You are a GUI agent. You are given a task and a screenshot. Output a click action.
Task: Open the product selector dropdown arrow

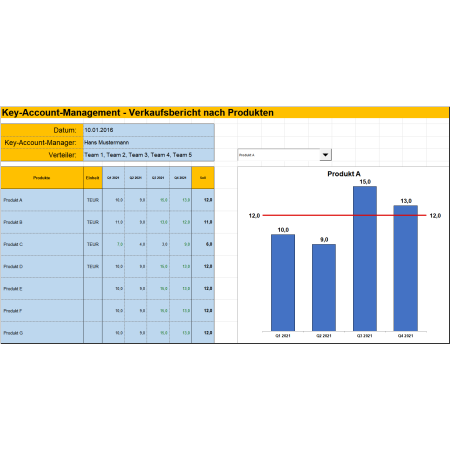pos(325,155)
